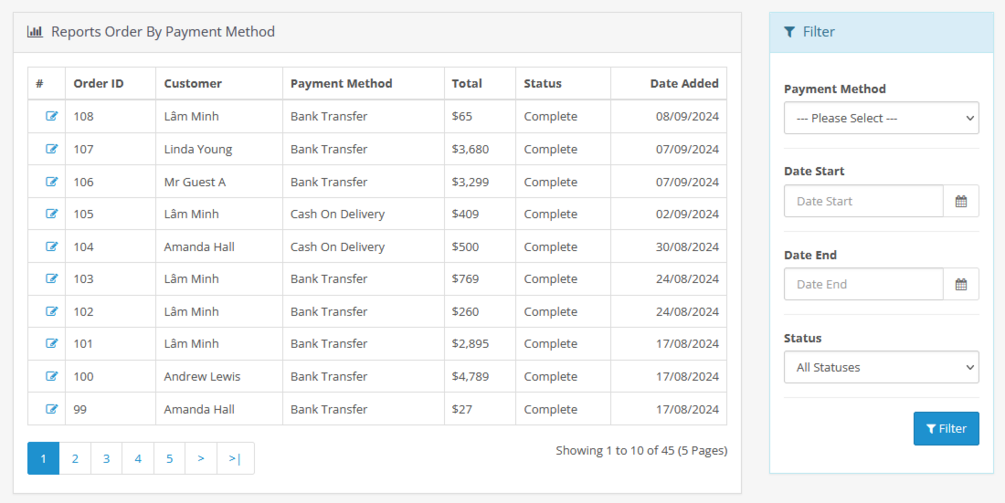Open the Date End calendar picker
The image size is (1005, 503).
[x=961, y=284]
